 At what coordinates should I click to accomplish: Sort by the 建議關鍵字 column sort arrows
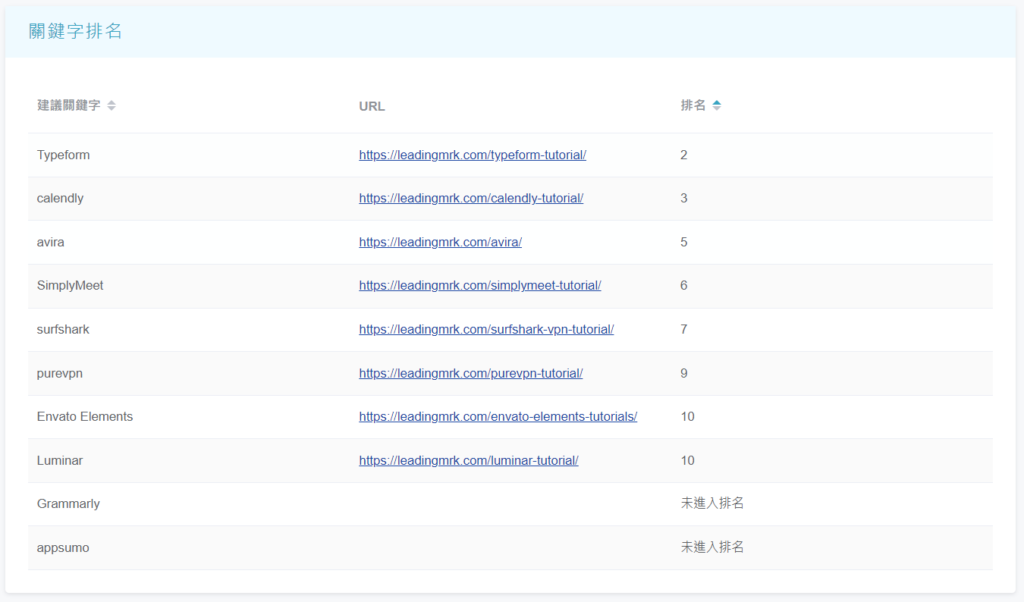(x=112, y=106)
